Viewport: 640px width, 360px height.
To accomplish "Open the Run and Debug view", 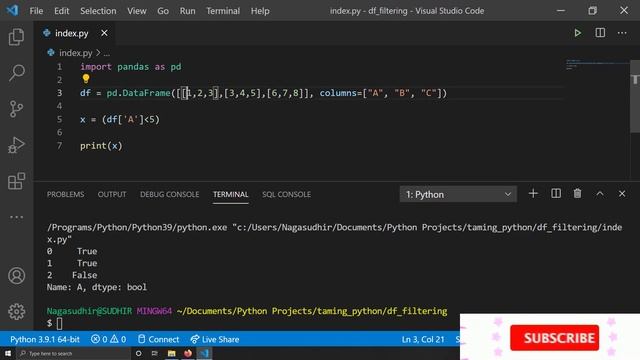I will (x=16, y=145).
